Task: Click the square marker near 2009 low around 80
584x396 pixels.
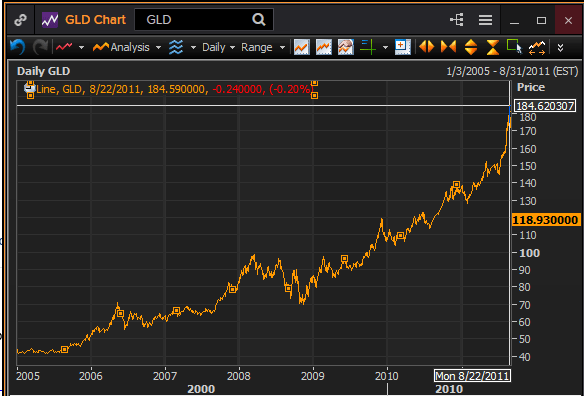Action: tap(288, 288)
